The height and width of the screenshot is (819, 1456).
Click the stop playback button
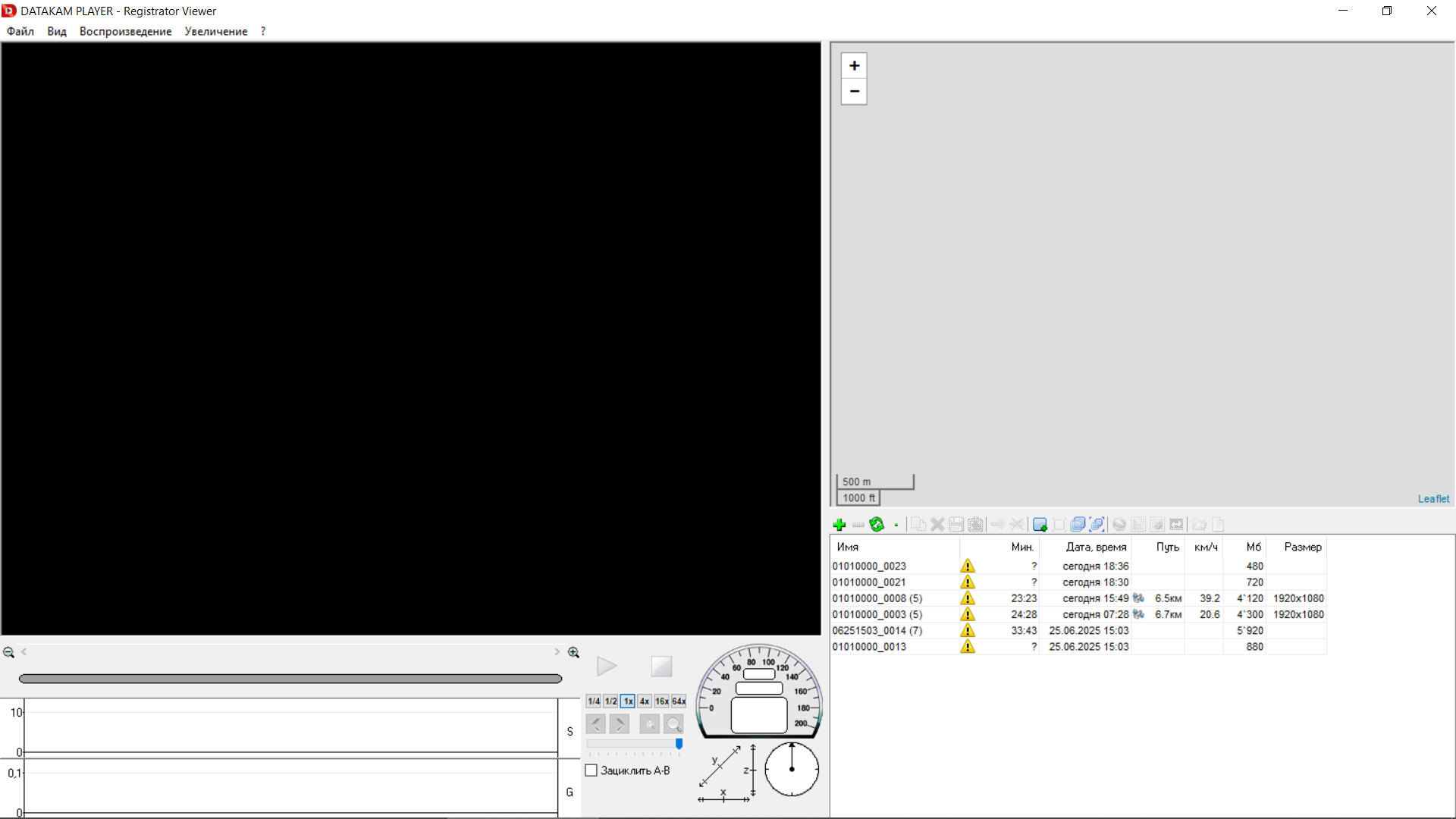661,667
